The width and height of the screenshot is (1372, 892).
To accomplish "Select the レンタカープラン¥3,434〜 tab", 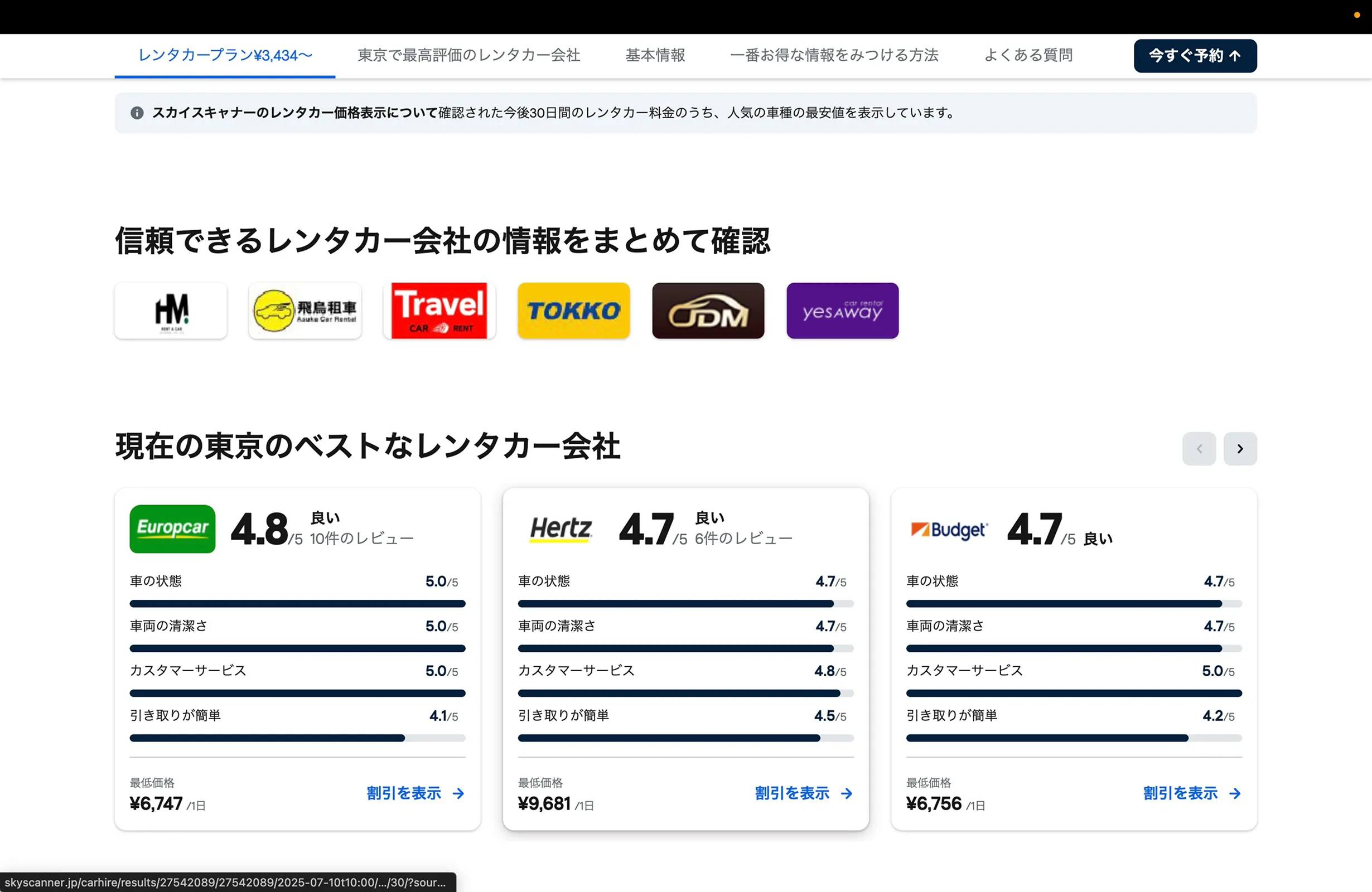I will pos(225,55).
